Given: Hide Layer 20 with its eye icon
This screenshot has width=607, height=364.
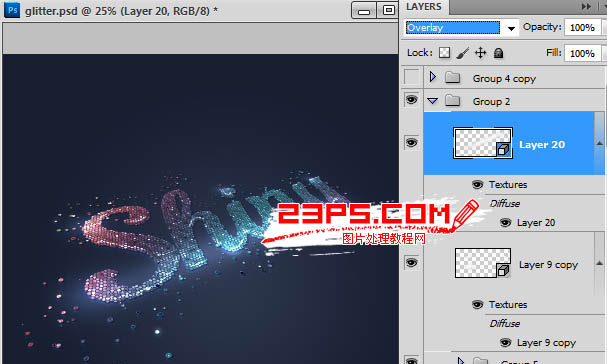Looking at the screenshot, I should (412, 142).
